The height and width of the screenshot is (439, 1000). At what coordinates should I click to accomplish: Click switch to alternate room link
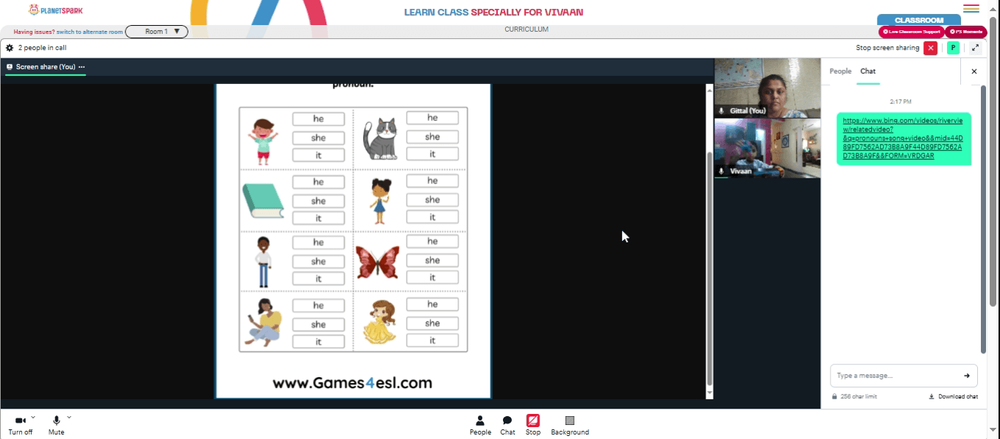point(89,31)
